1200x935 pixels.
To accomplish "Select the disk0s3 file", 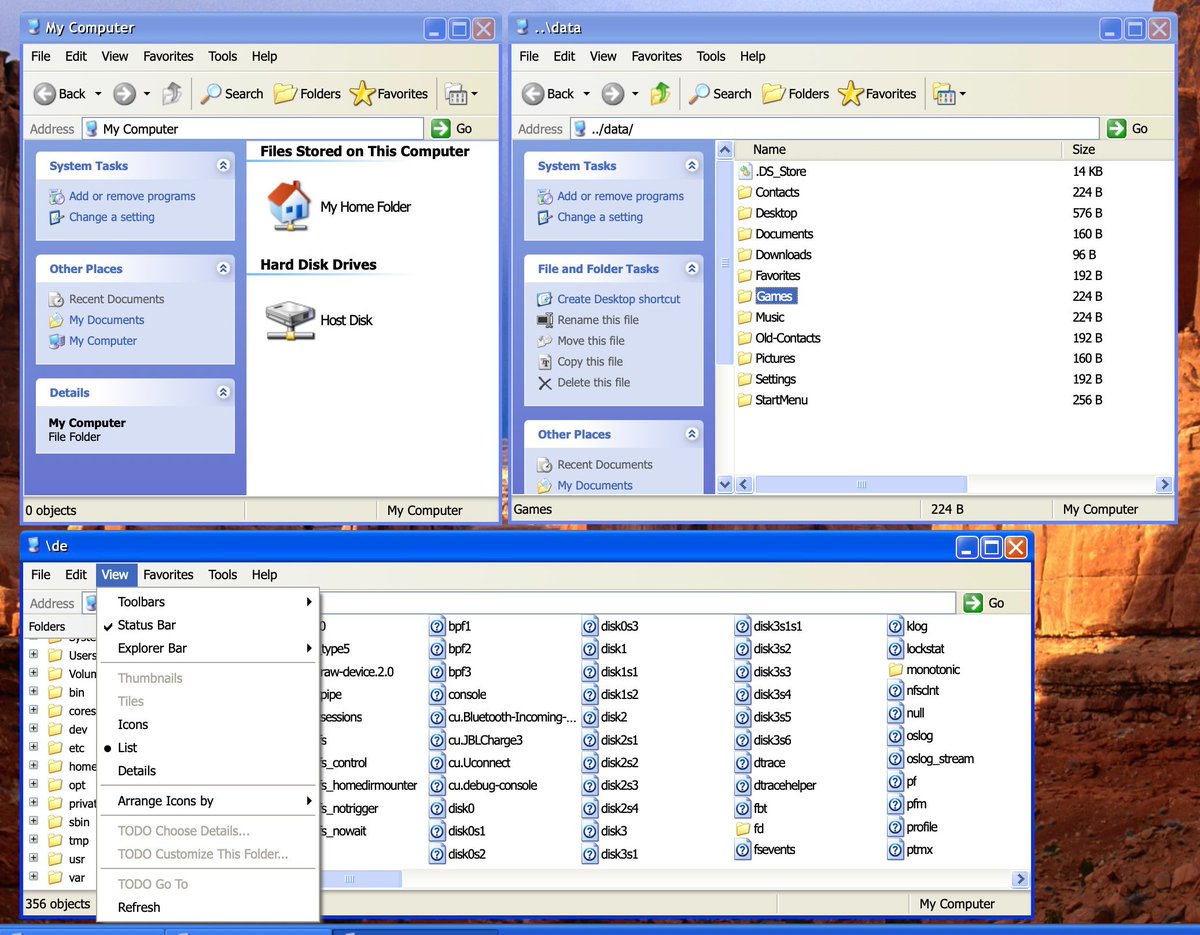I will tap(610, 626).
